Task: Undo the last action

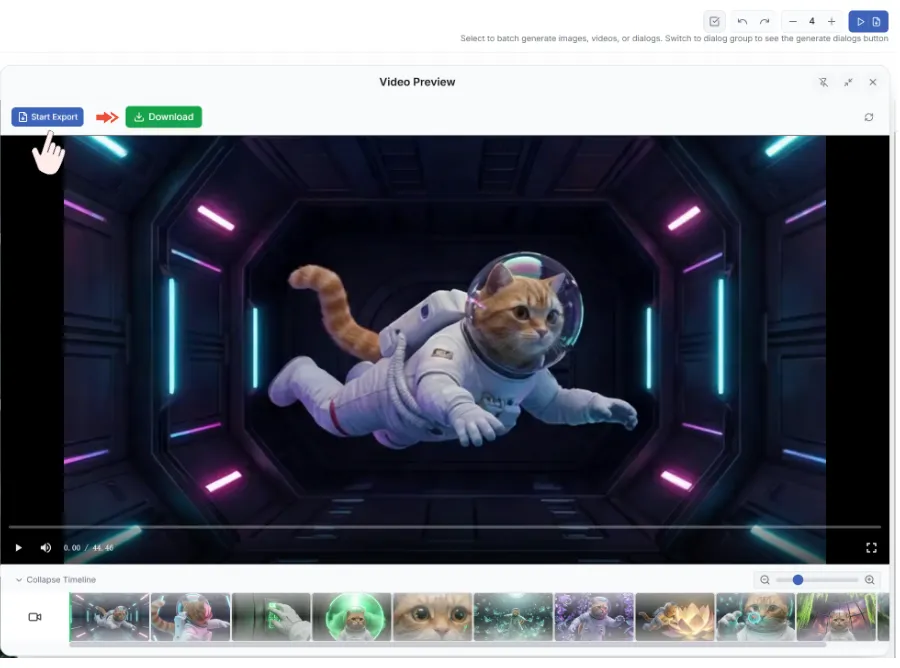Action: [x=741, y=21]
